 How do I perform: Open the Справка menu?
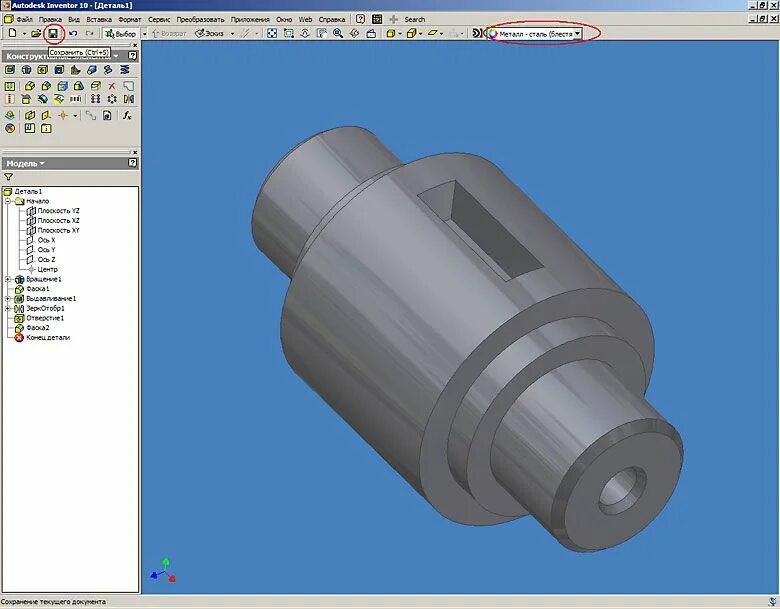pos(332,19)
